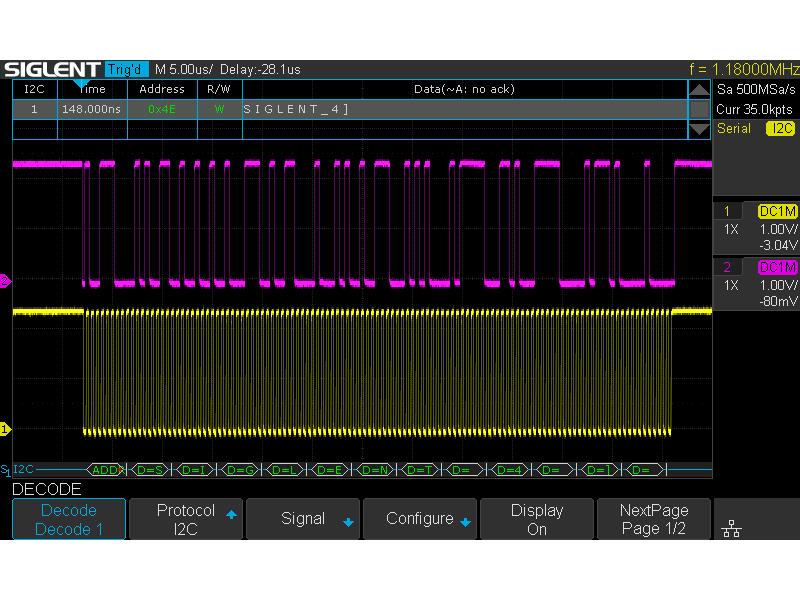Click the D=4 decode packet
This screenshot has width=800, height=600.
(509, 470)
